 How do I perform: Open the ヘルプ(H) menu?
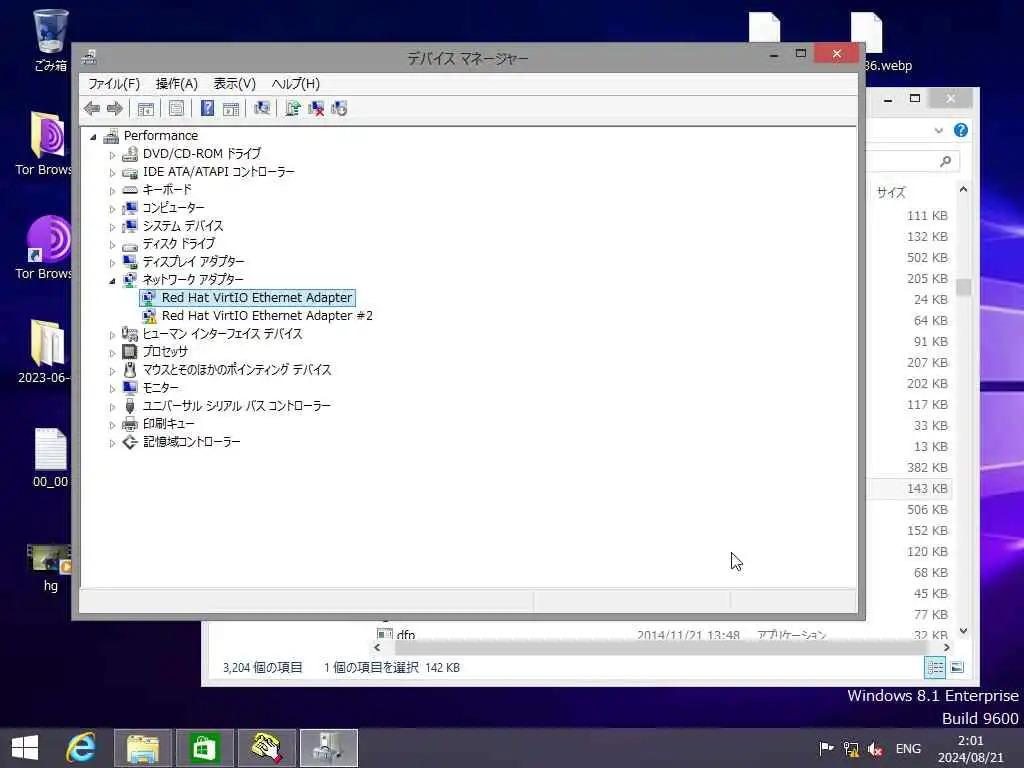[x=295, y=84]
